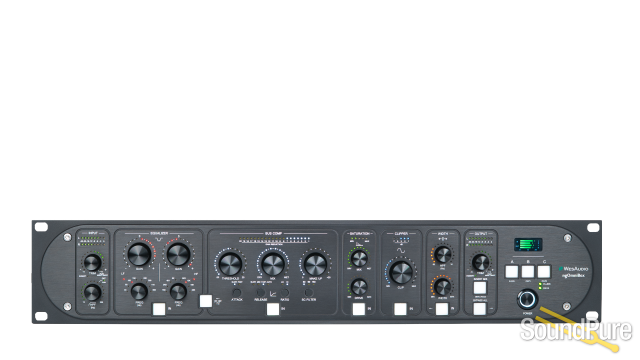Click the Saturation DRIVE knob
Viewport: 640px width, 360px height.
[359, 287]
